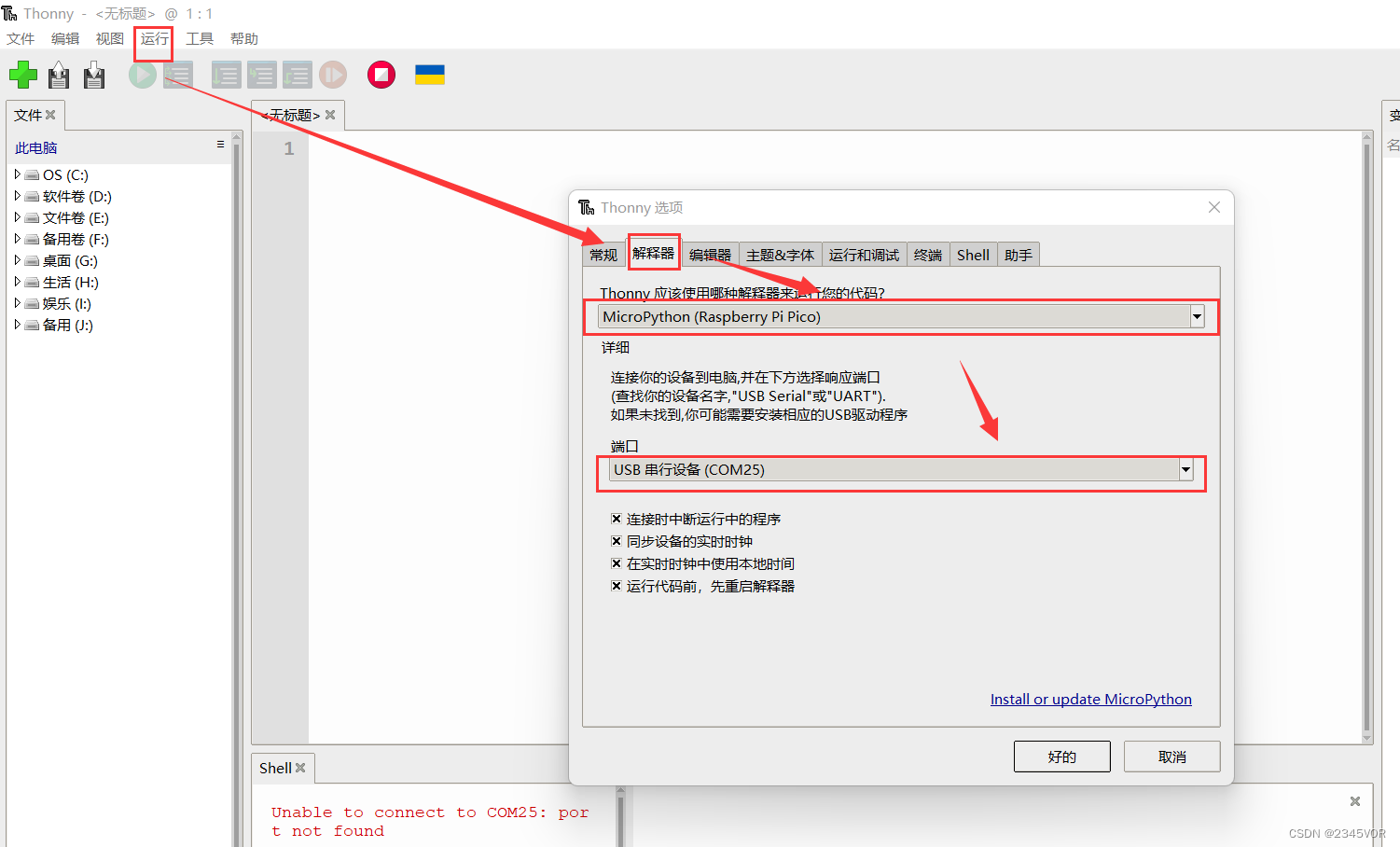
Task: Click the Shell error message text
Action: [x=430, y=821]
